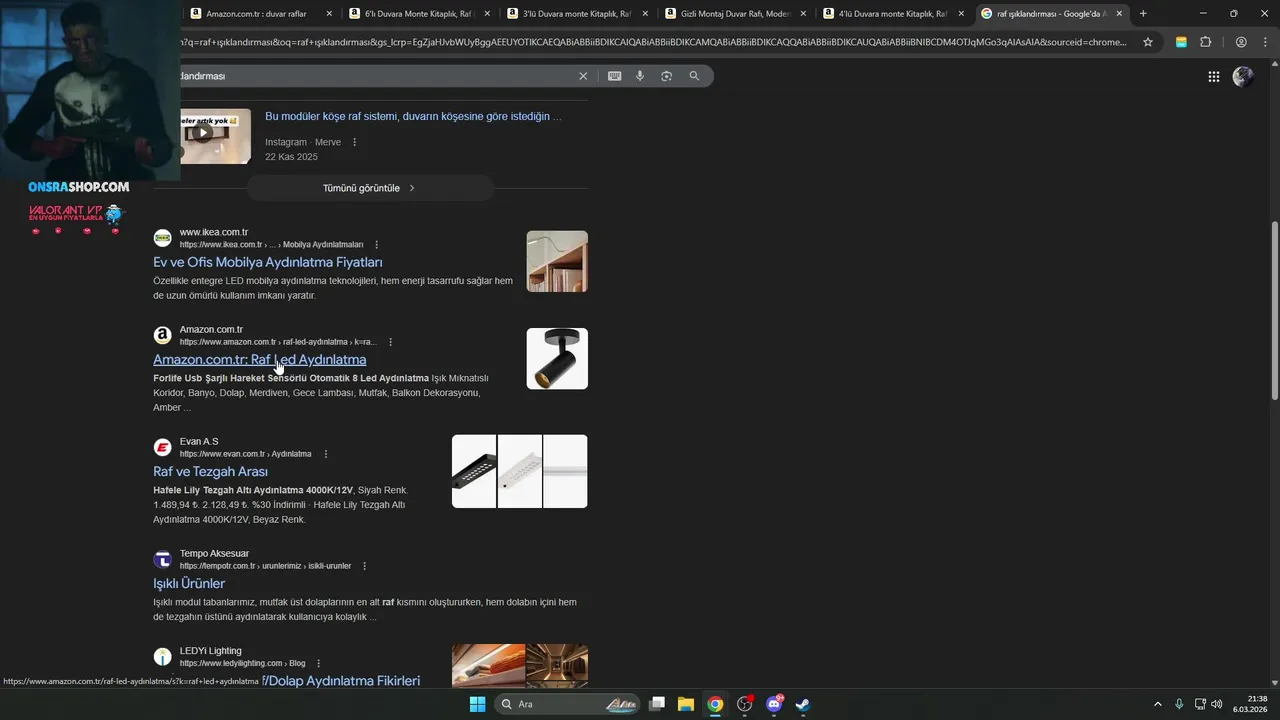This screenshot has width=1280, height=720.
Task: Open the Google apps grid
Action: pos(1213,76)
